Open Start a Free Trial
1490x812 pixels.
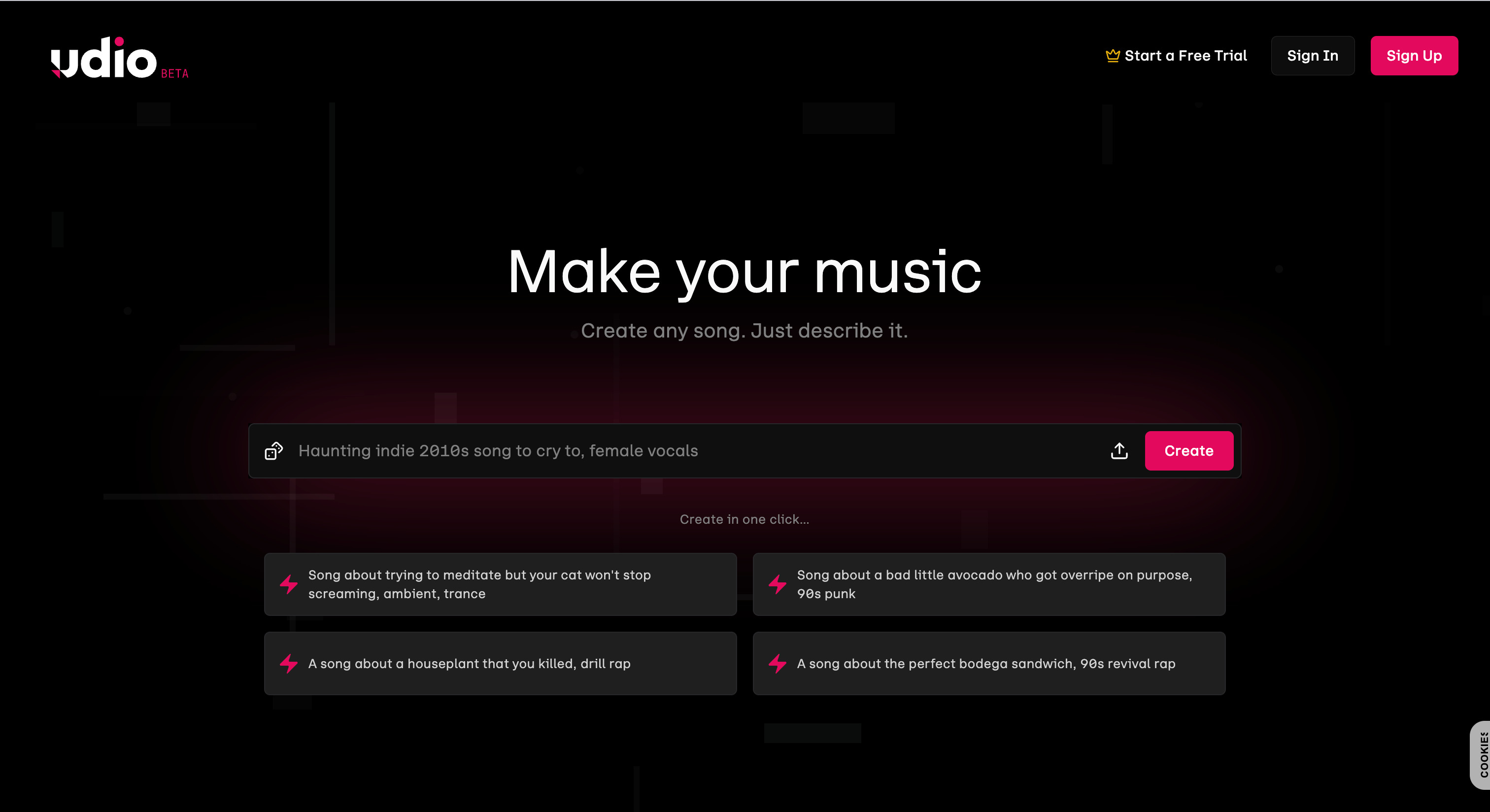click(1186, 56)
